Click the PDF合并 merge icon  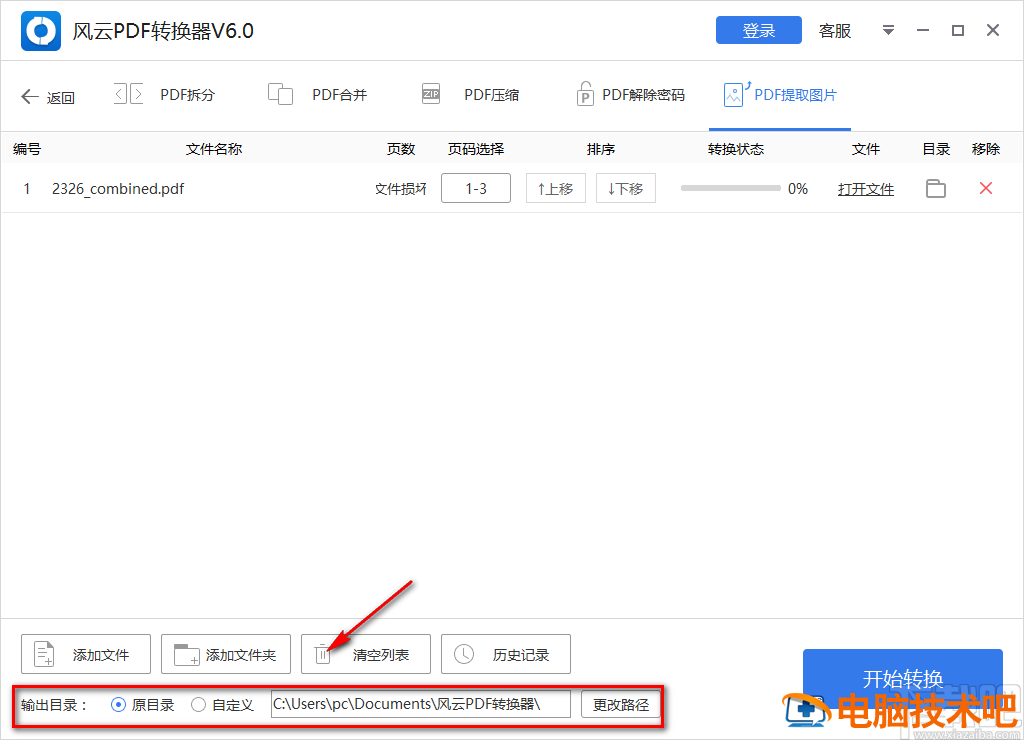click(280, 94)
